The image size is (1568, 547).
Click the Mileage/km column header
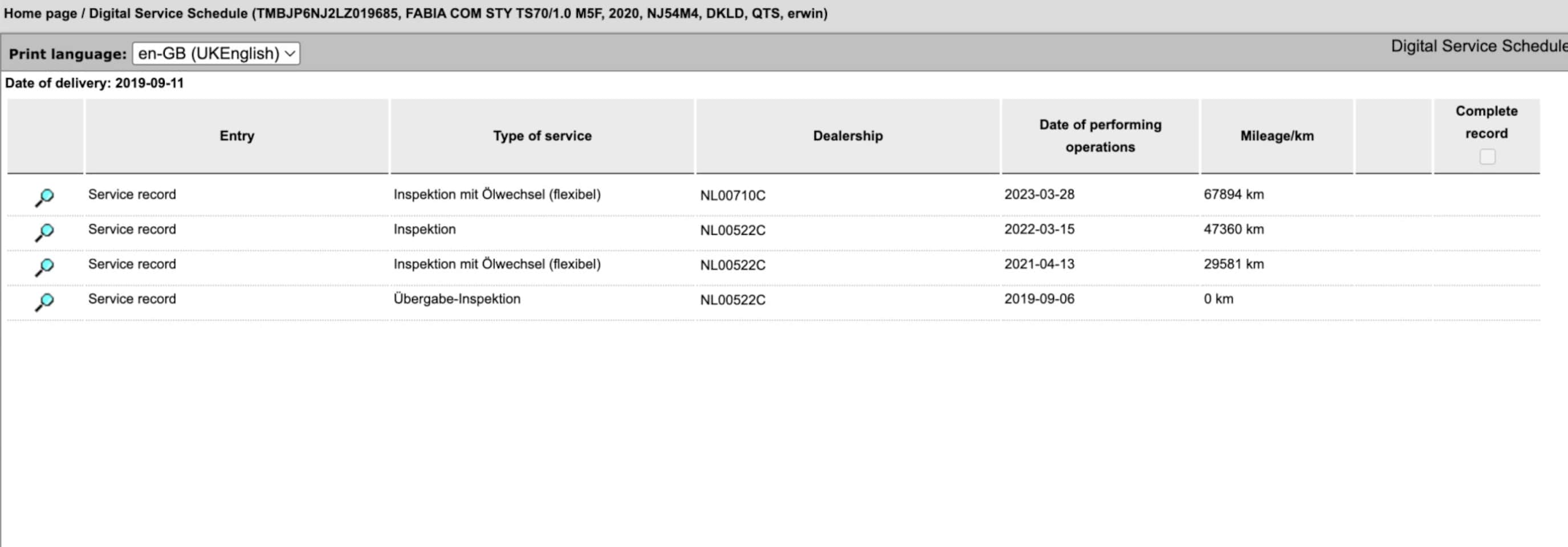1276,136
